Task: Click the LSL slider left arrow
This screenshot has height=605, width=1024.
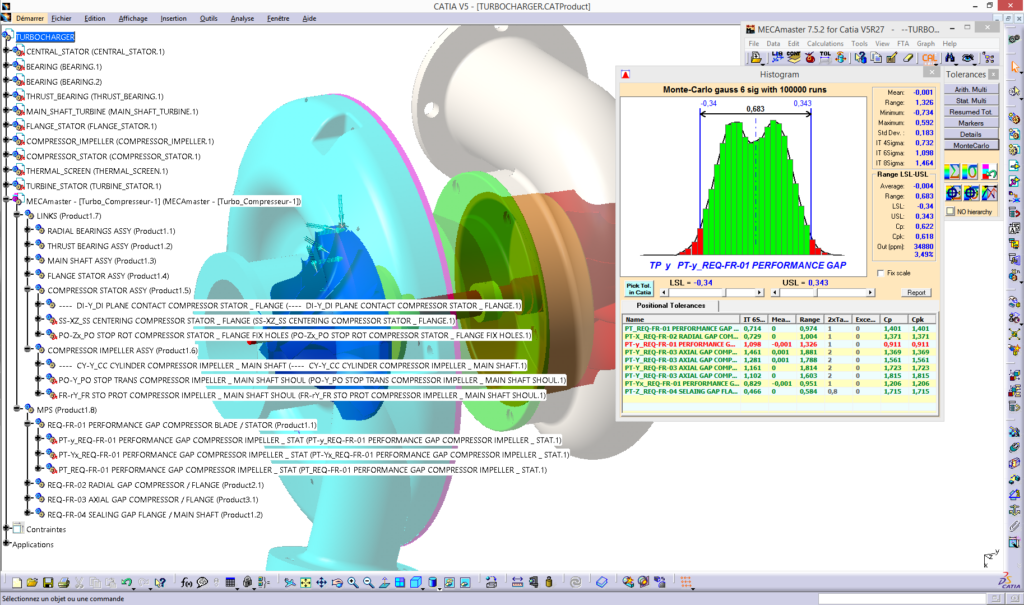Action: pos(664,293)
